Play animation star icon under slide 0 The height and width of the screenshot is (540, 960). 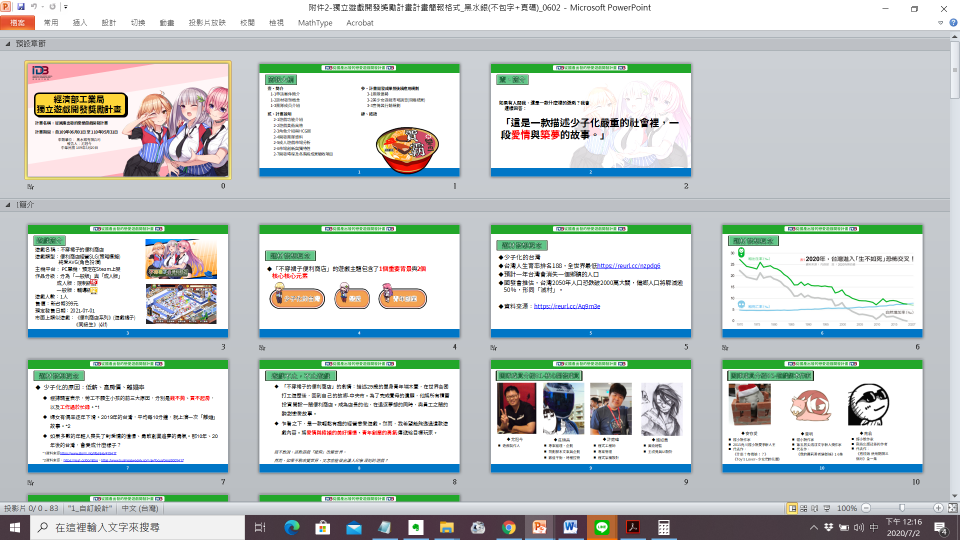click(x=31, y=186)
